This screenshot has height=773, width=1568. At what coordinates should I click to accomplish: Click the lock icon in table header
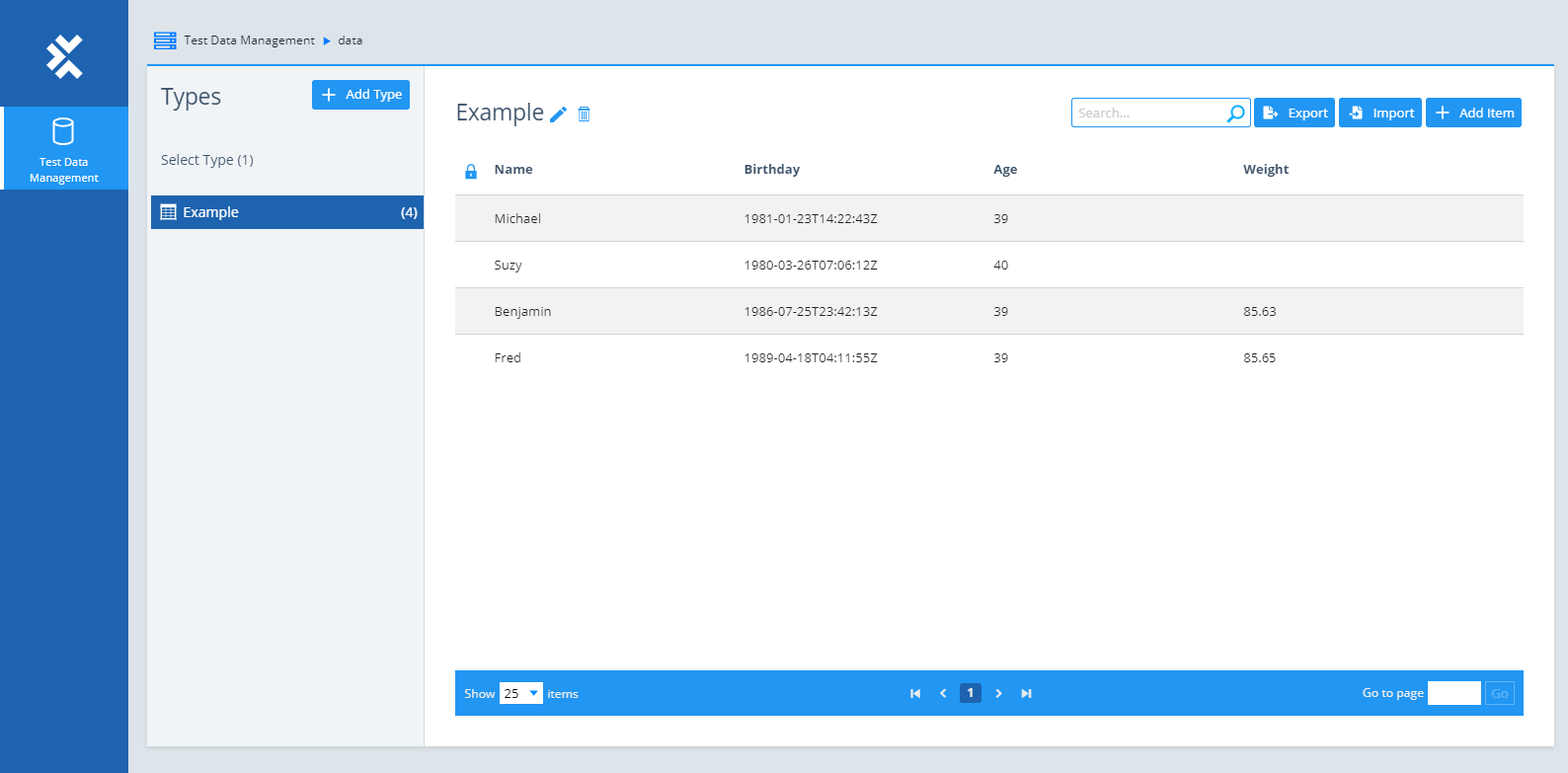[x=471, y=171]
